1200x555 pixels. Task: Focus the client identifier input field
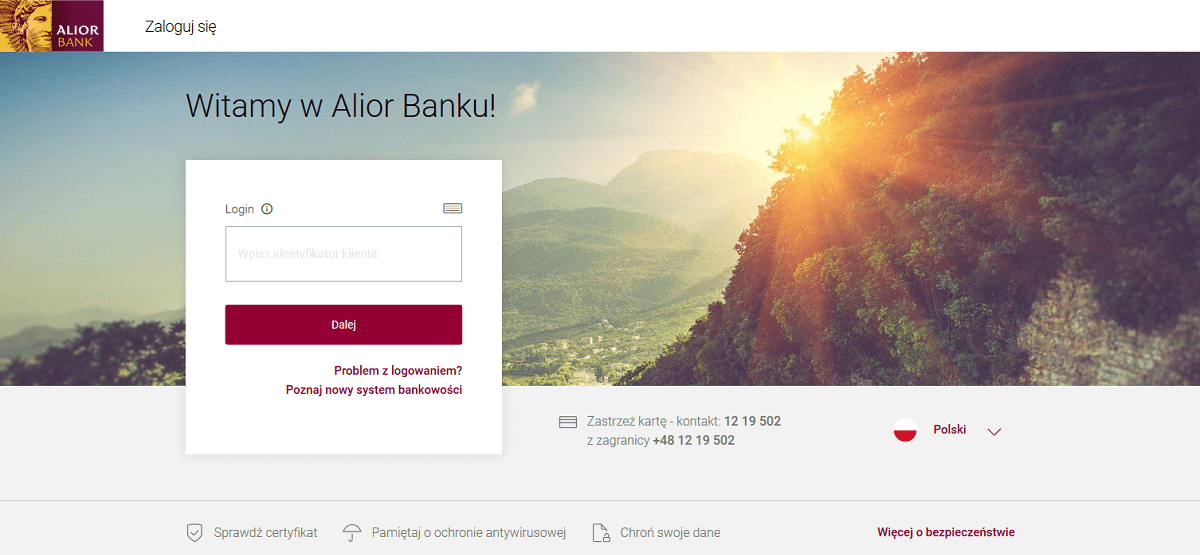pos(343,254)
